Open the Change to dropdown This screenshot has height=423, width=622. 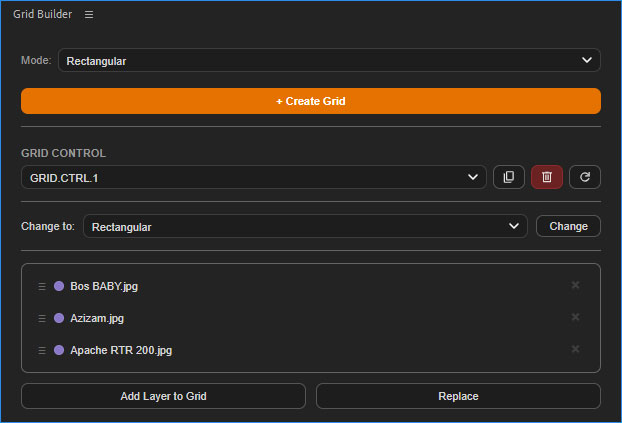coord(305,227)
